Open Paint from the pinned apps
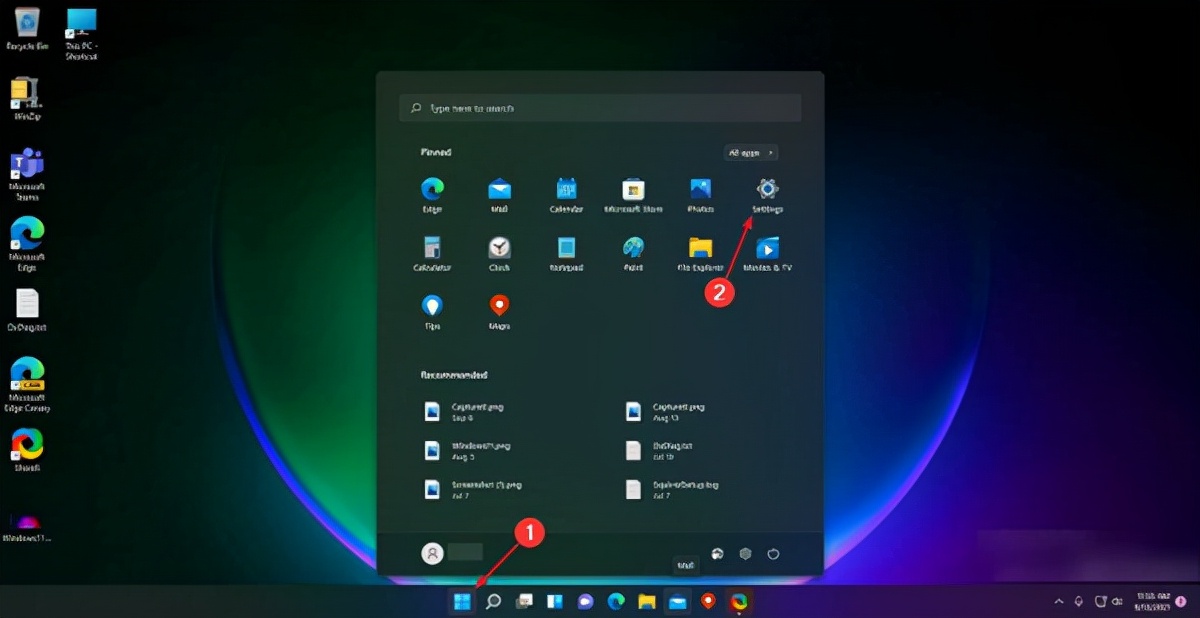The width and height of the screenshot is (1200, 618). [x=633, y=253]
